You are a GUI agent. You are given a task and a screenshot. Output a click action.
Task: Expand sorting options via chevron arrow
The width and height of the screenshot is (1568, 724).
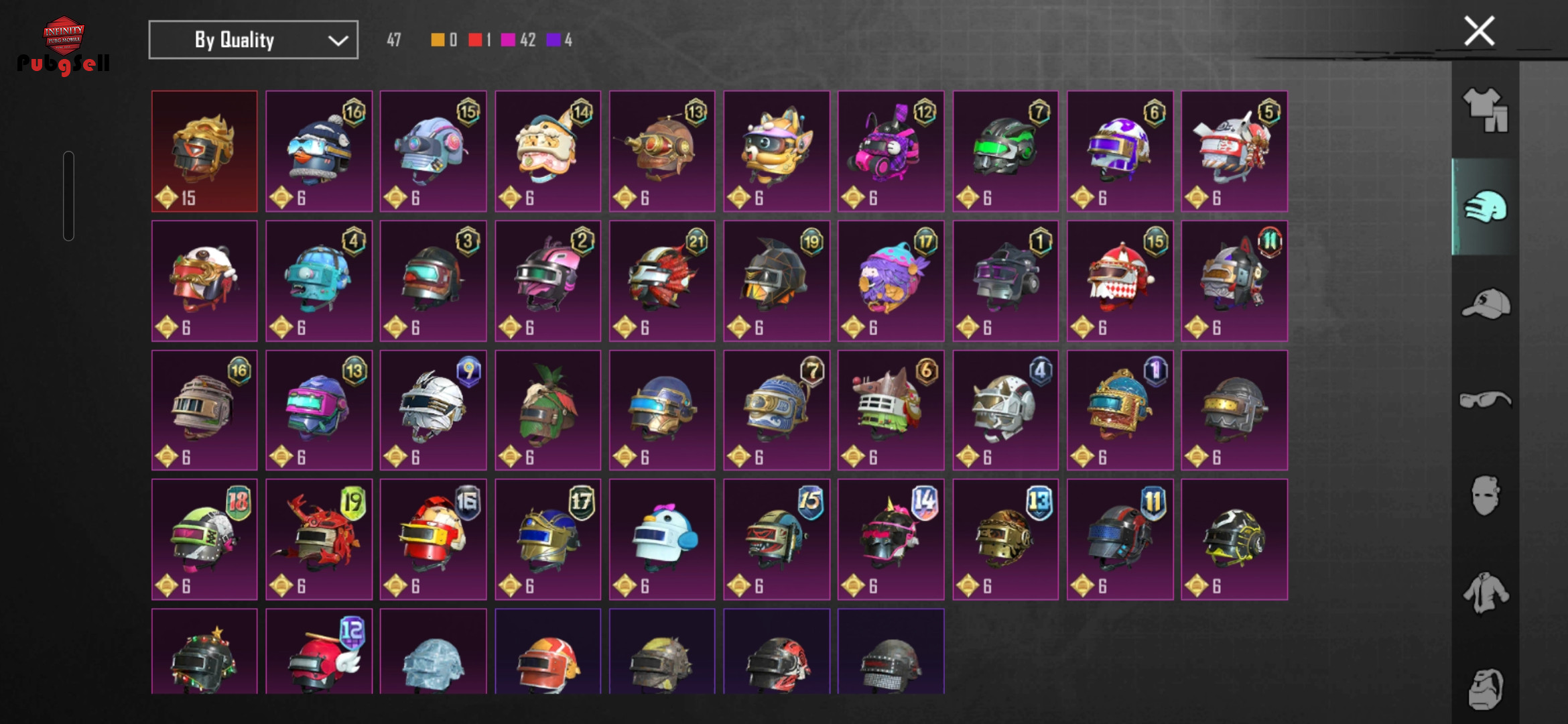(x=338, y=41)
